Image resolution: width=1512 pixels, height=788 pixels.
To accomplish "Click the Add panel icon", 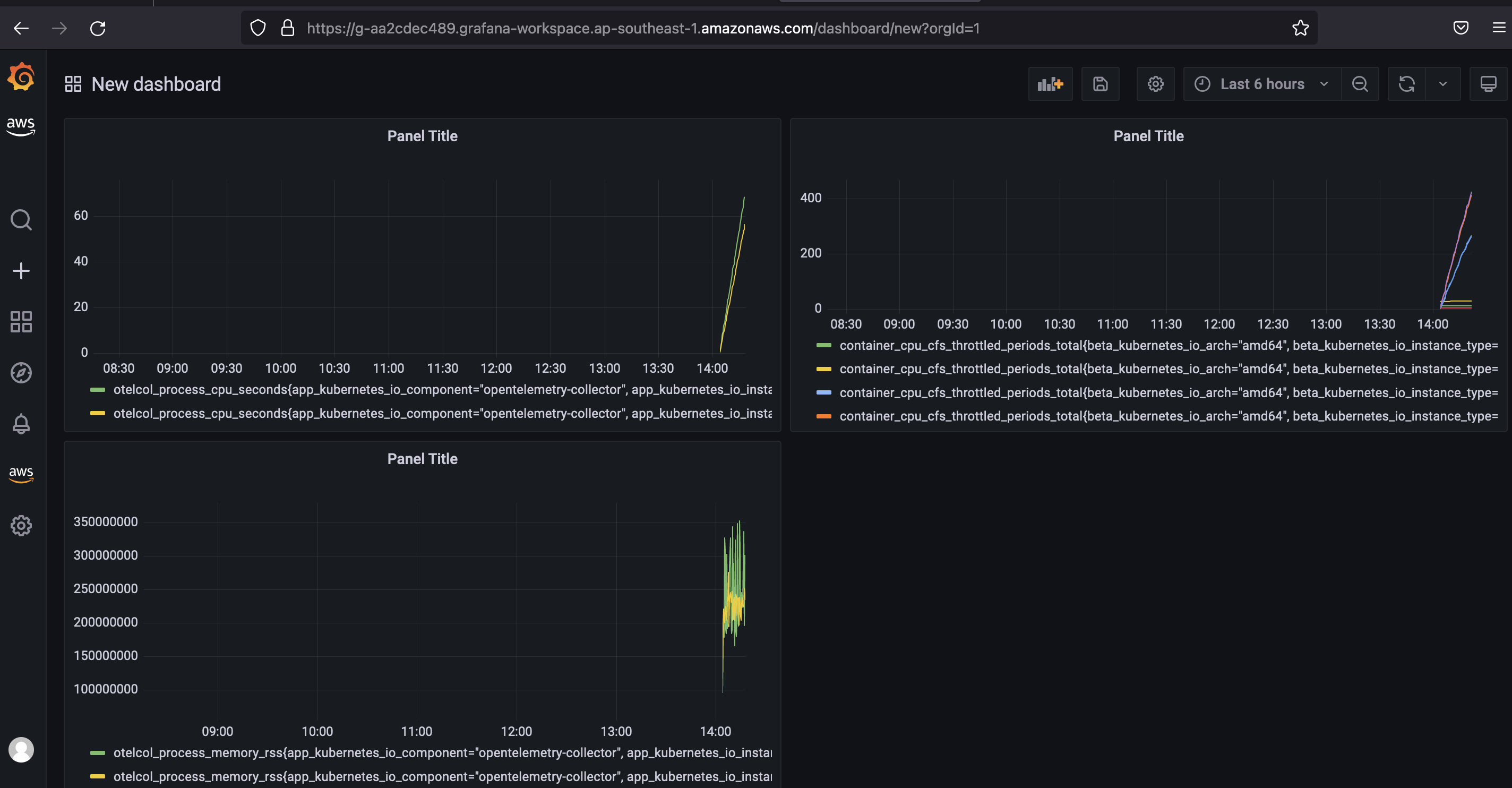I will pyautogui.click(x=1050, y=84).
